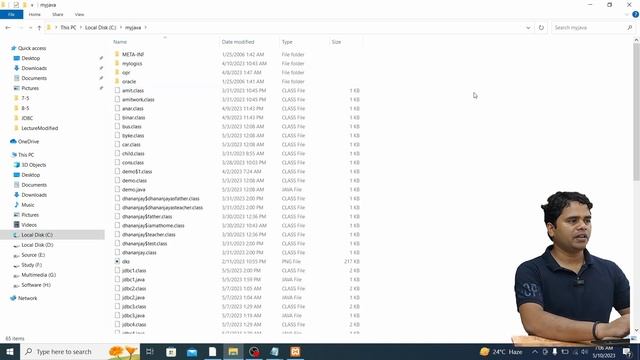Go up one folder with the Up arrow
Screen dimensions: 640x360
(39, 28)
